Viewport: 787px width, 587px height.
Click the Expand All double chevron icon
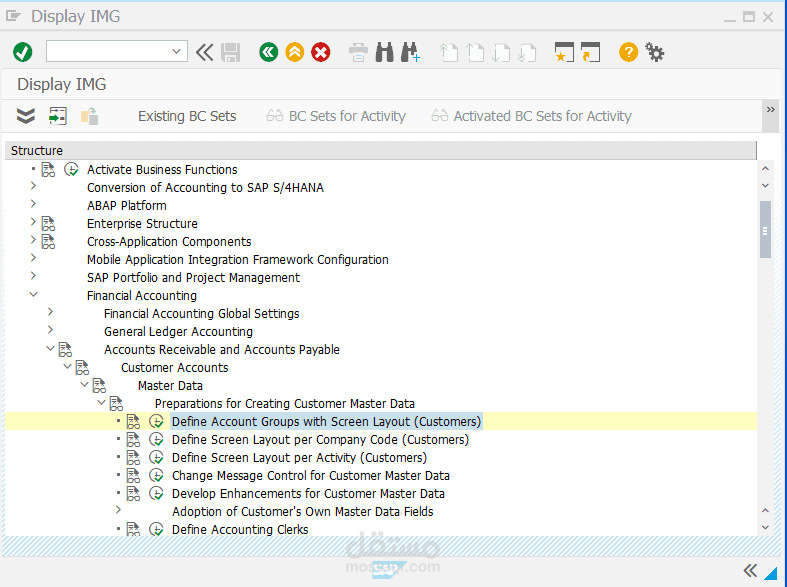coord(26,116)
